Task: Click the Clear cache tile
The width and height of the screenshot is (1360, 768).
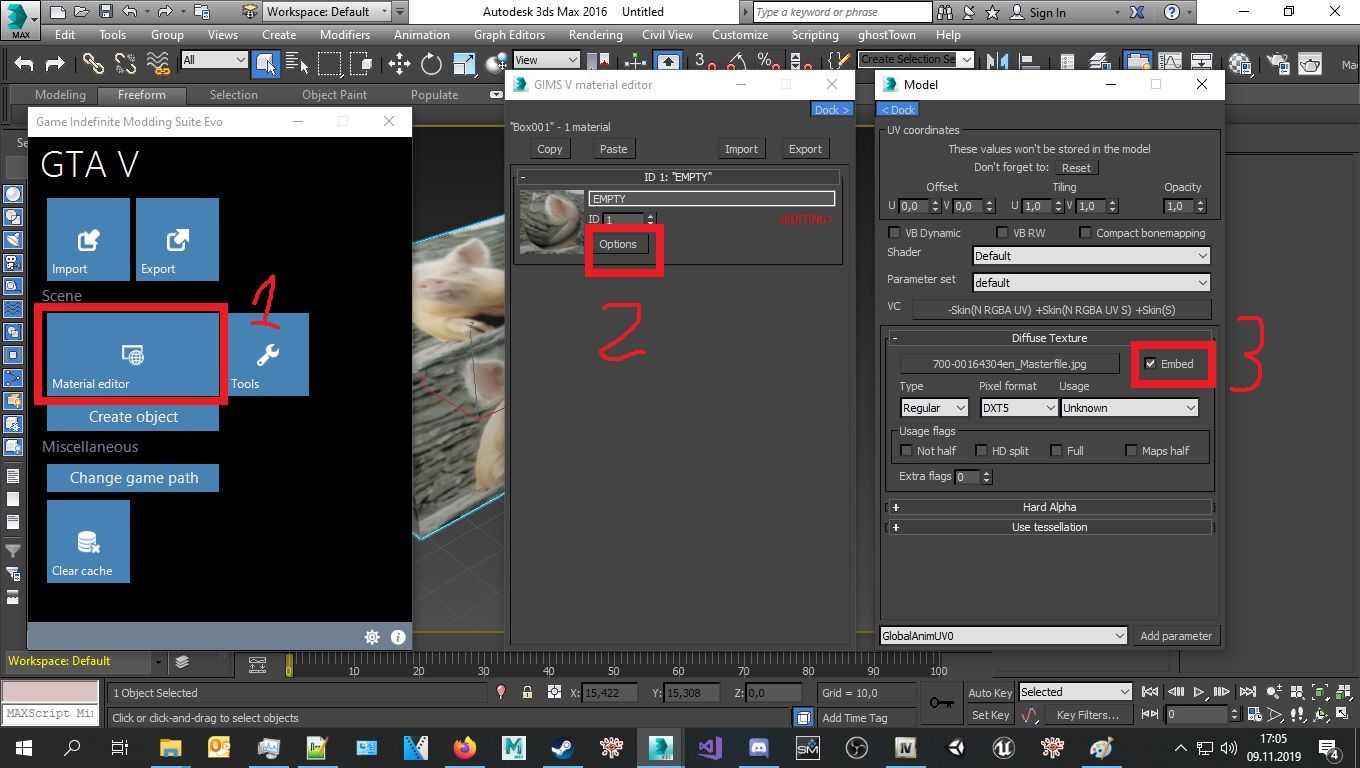Action: pos(88,541)
